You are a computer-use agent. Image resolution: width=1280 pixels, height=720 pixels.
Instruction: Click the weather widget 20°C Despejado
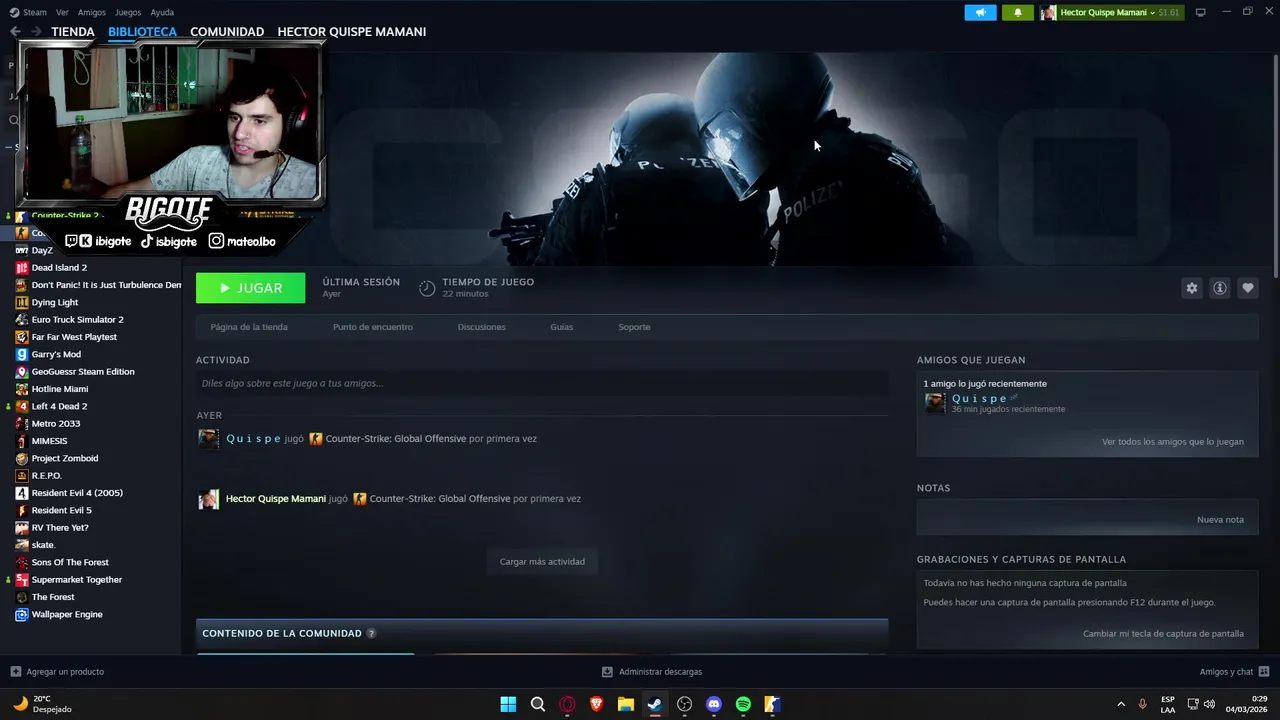pos(42,704)
